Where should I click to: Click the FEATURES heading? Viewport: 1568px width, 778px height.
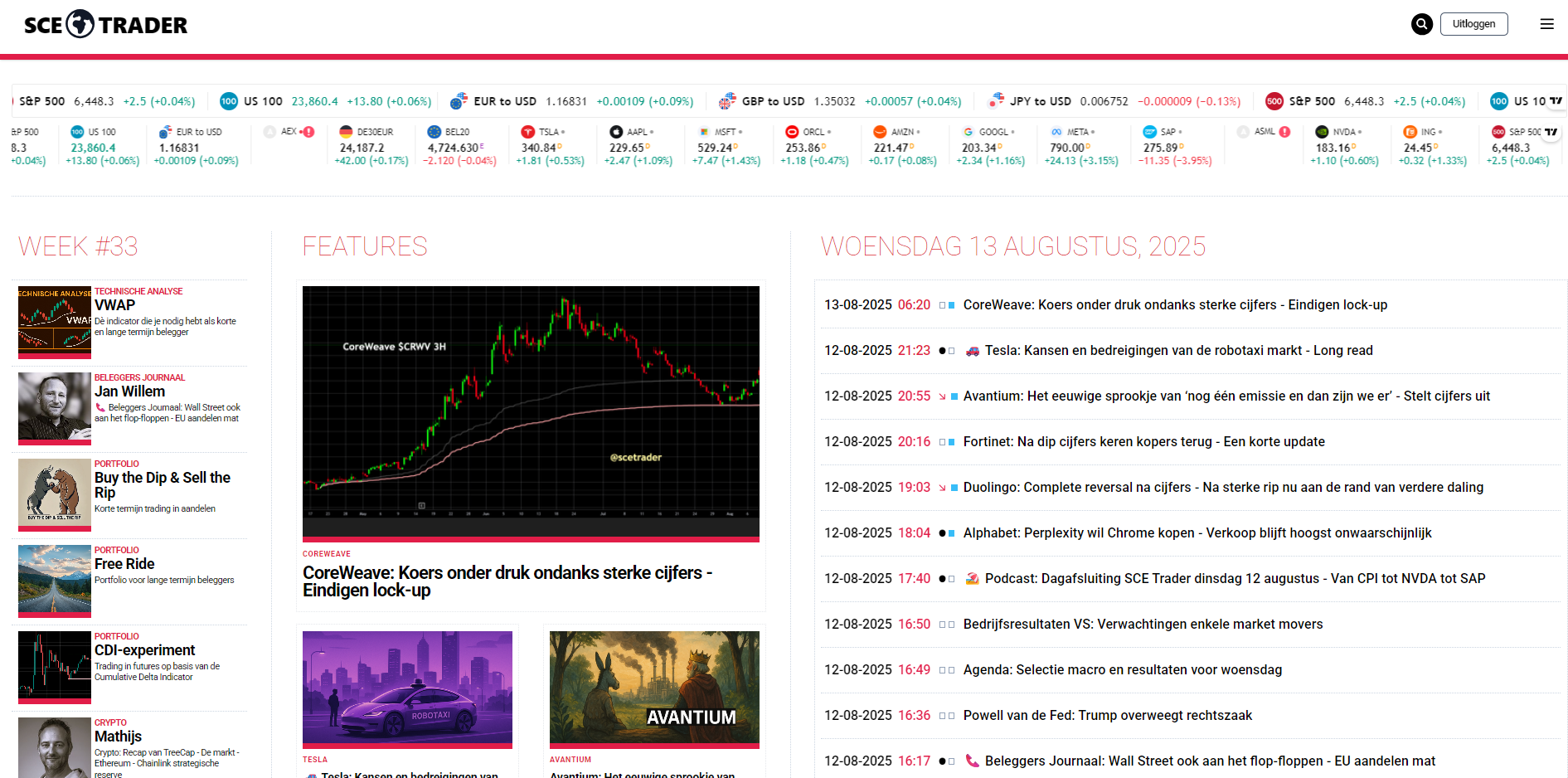click(x=365, y=246)
